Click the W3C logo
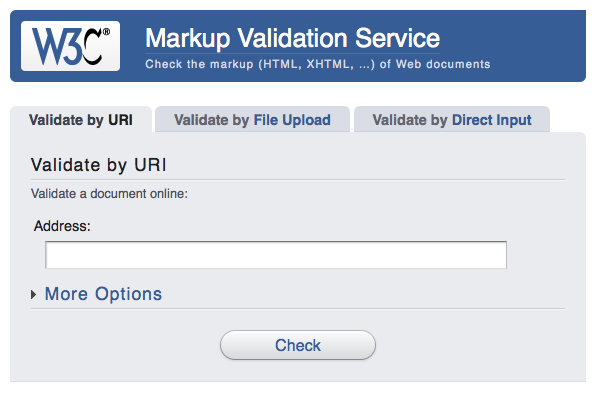 pyautogui.click(x=70, y=46)
